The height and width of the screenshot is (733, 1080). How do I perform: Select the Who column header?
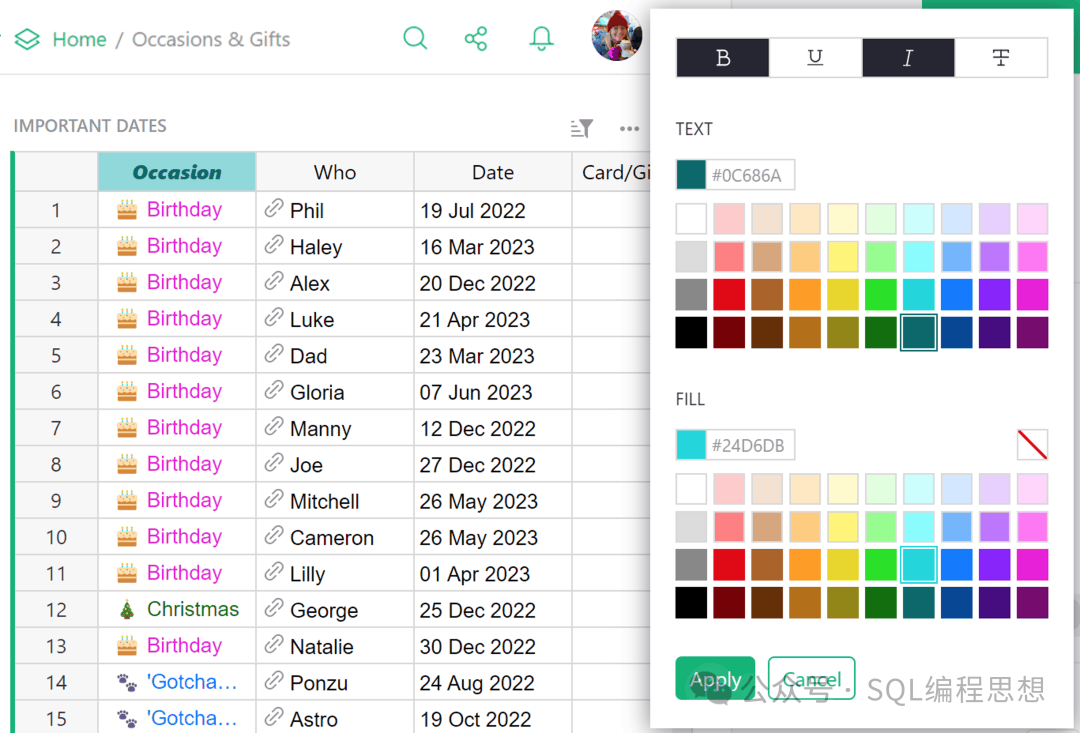(335, 172)
